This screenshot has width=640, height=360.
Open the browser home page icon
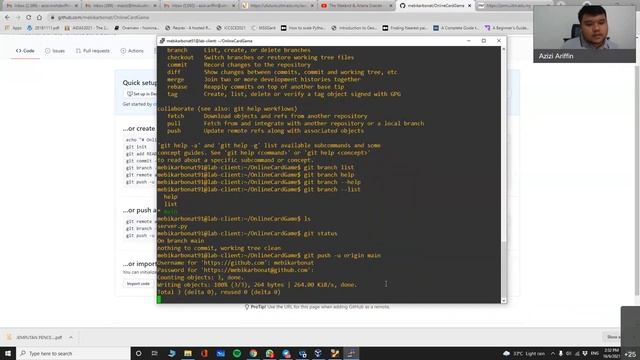(39, 18)
